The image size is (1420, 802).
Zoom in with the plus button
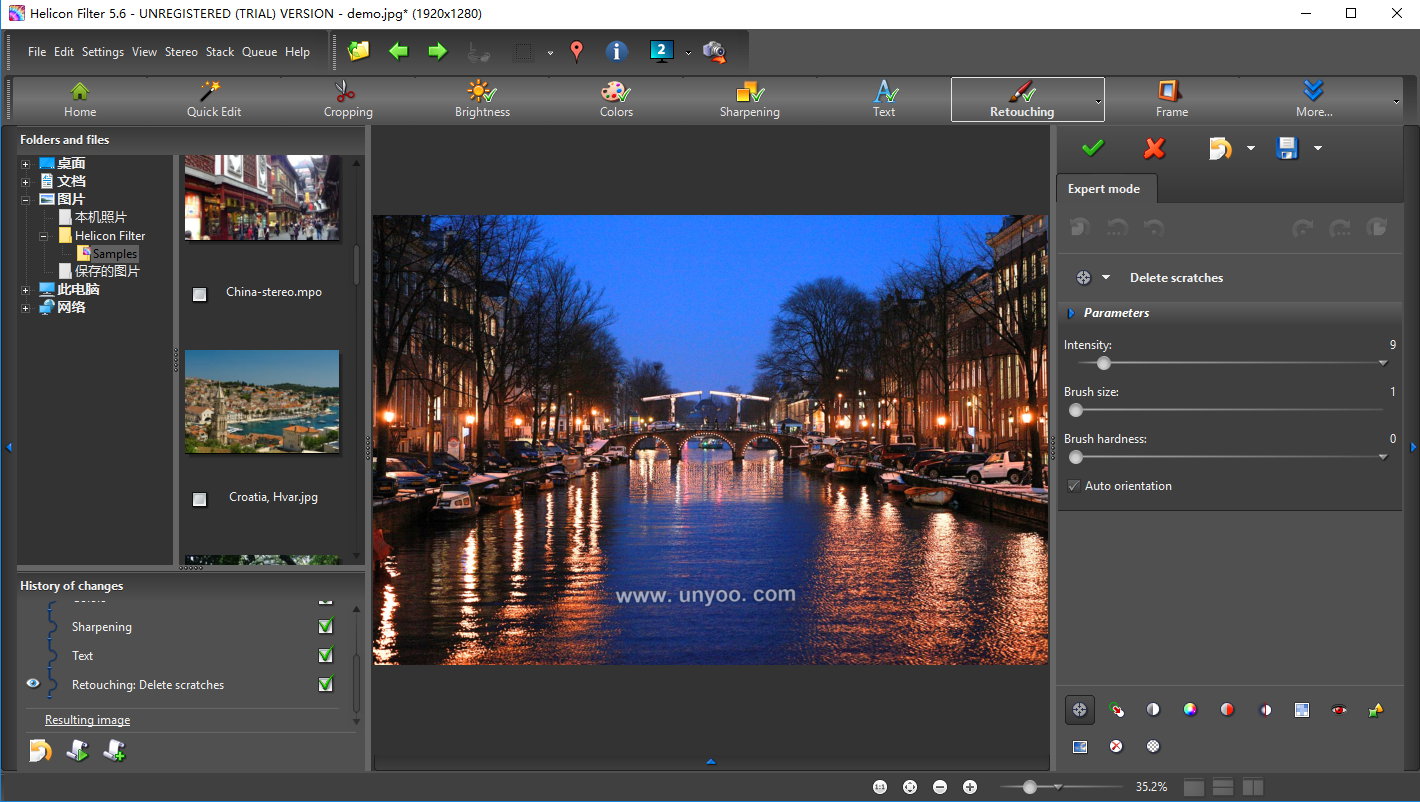pos(969,787)
